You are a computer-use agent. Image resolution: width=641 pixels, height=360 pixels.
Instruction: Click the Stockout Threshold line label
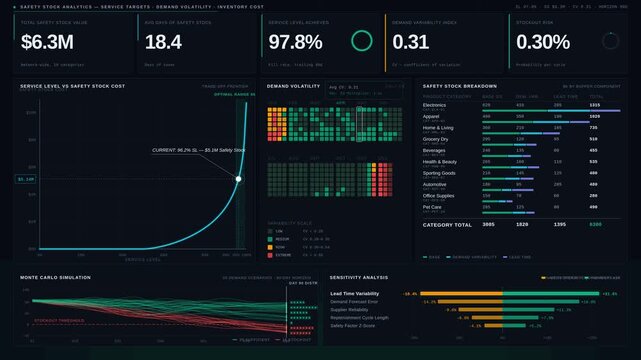pyautogui.click(x=59, y=321)
